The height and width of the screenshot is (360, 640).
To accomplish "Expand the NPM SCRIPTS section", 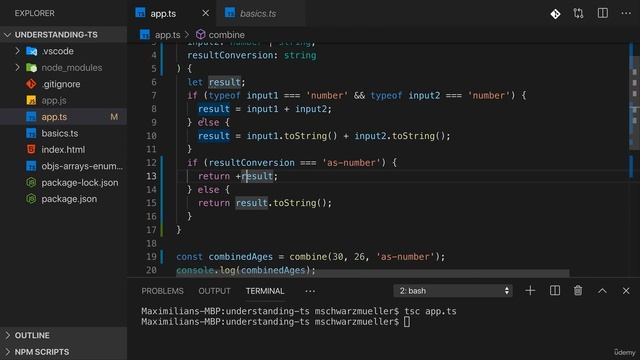I will tap(63, 352).
